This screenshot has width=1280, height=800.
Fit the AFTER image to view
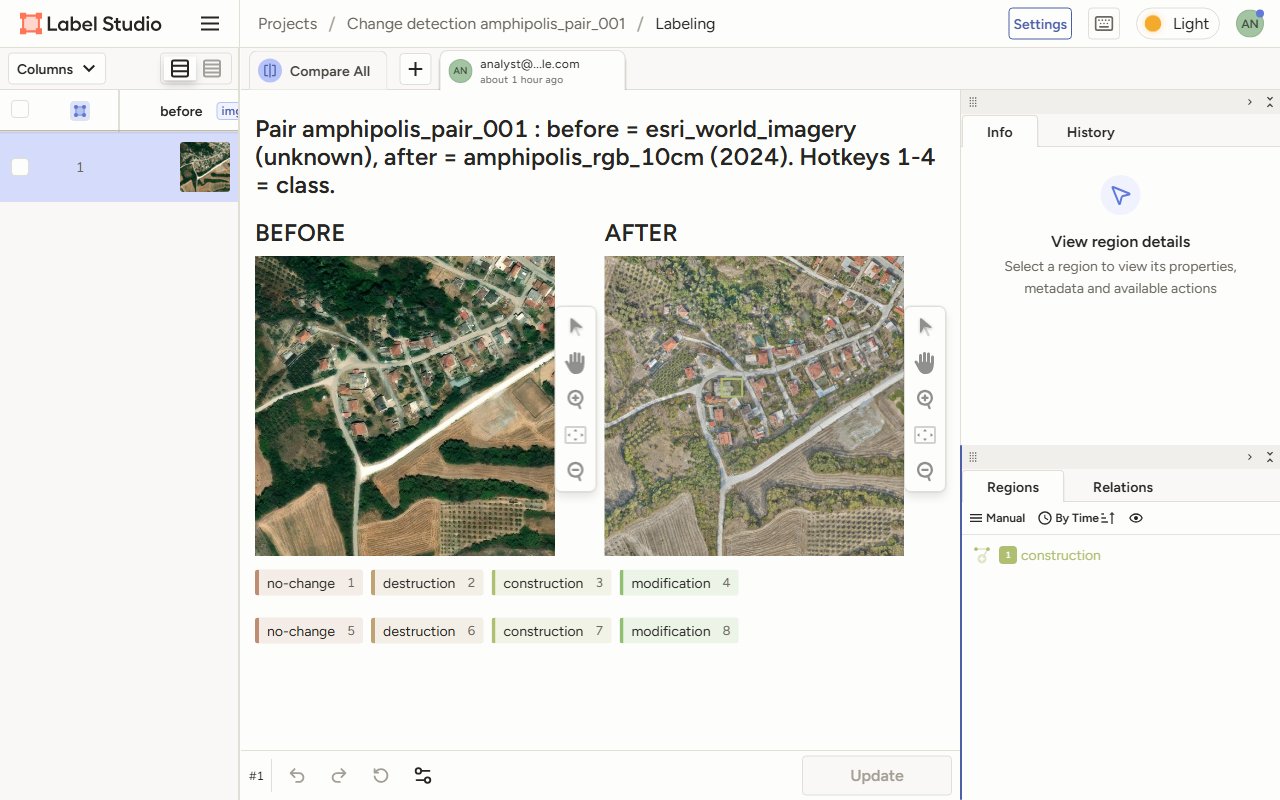(925, 435)
